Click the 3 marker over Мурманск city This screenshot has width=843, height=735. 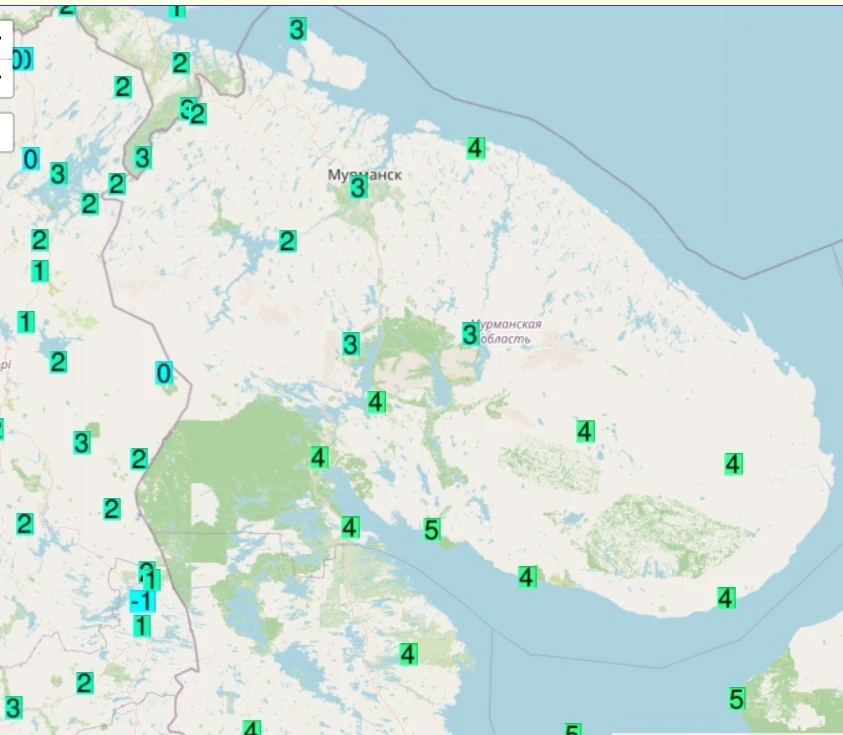(358, 188)
